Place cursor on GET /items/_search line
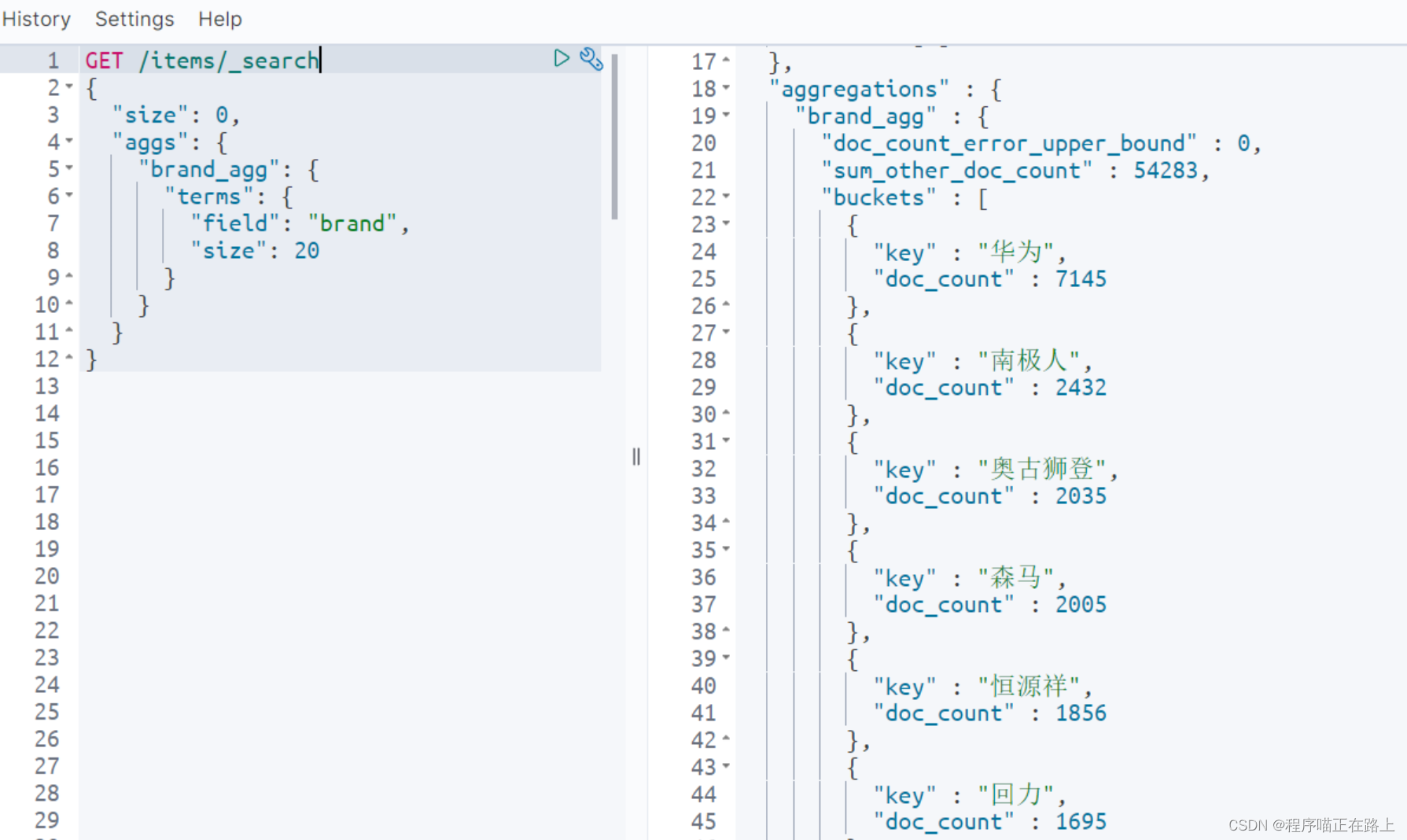This screenshot has height=840, width=1407. [203, 61]
